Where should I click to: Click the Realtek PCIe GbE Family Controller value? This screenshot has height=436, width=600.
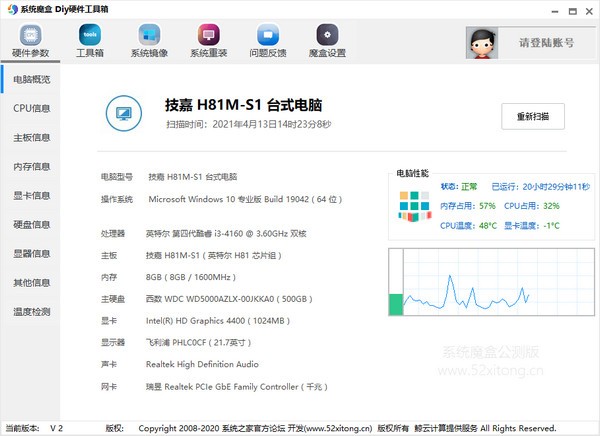point(236,387)
